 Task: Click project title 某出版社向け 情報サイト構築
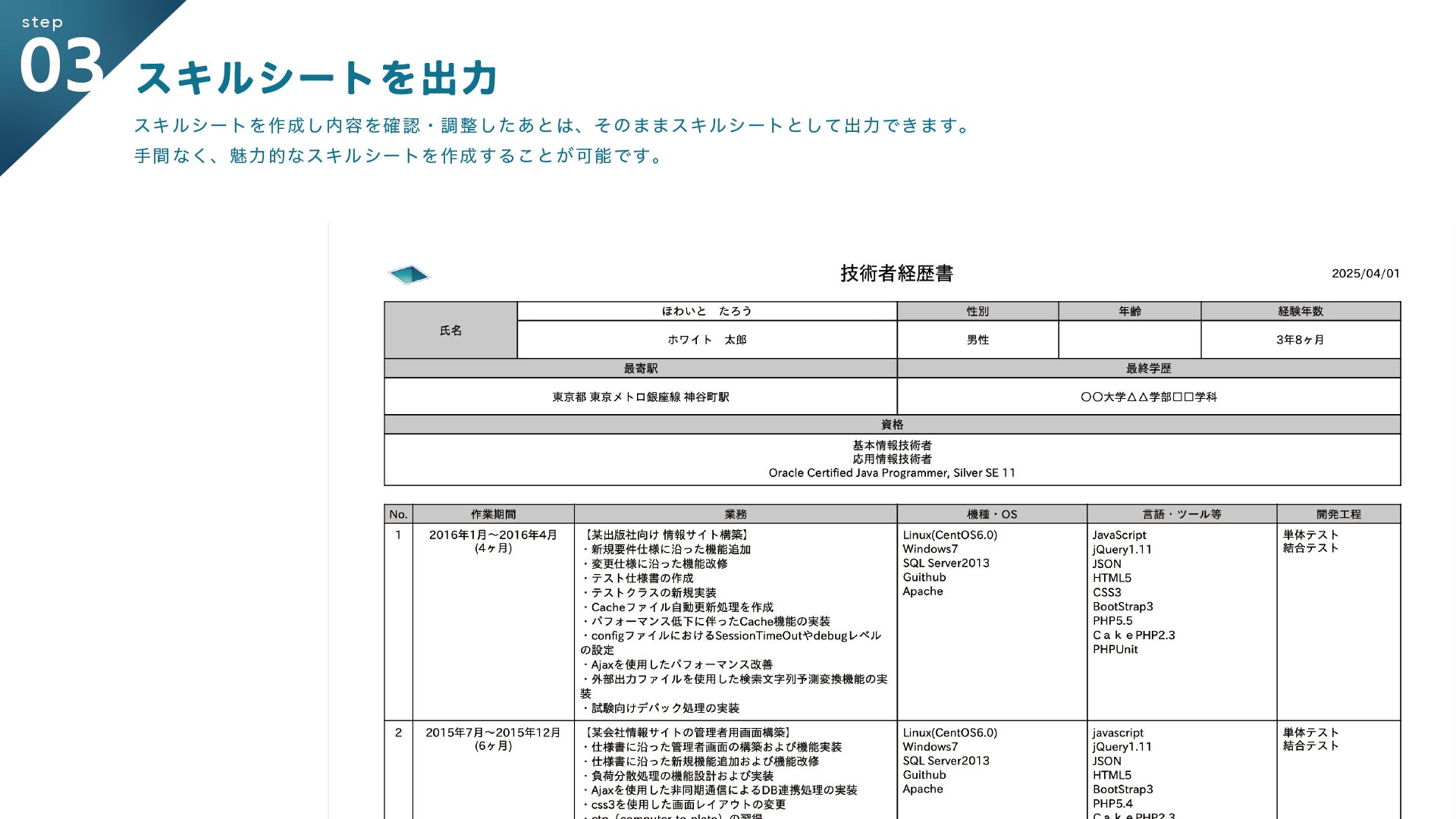(667, 535)
